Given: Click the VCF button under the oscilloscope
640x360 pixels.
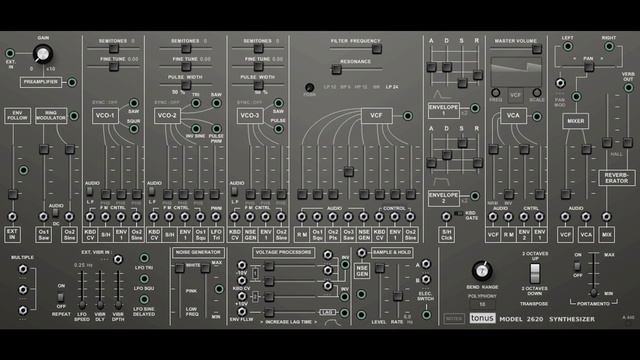Looking at the screenshot, I should pyautogui.click(x=516, y=96).
